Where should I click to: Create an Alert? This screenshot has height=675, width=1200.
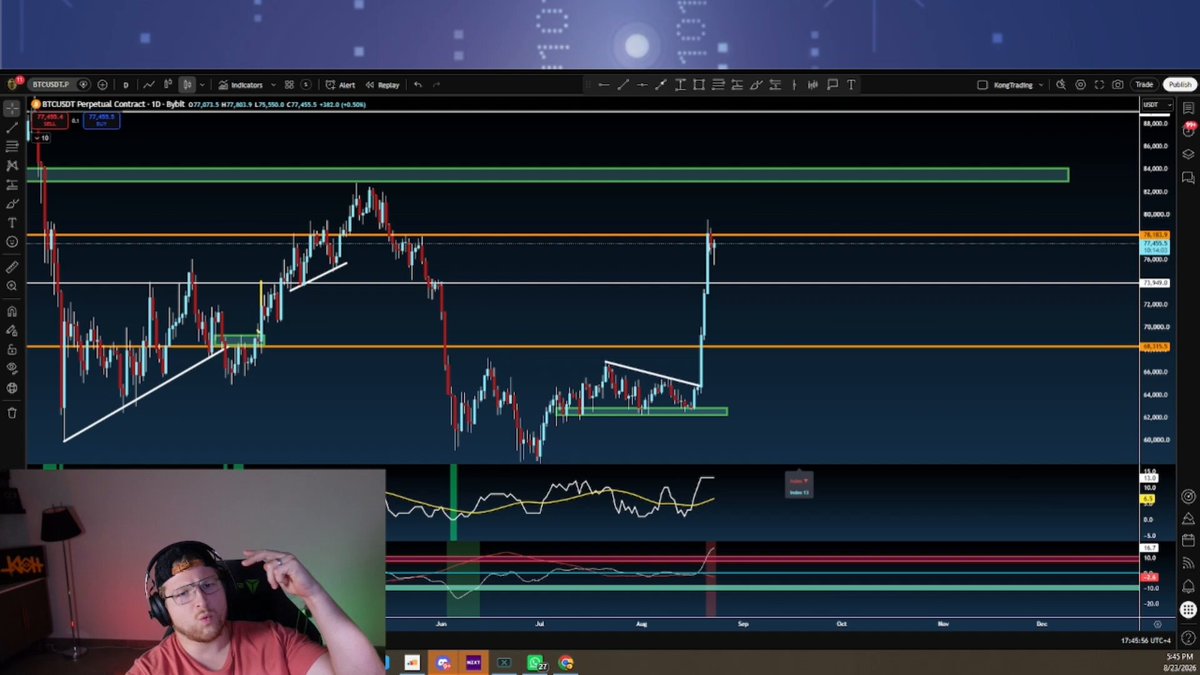[341, 85]
